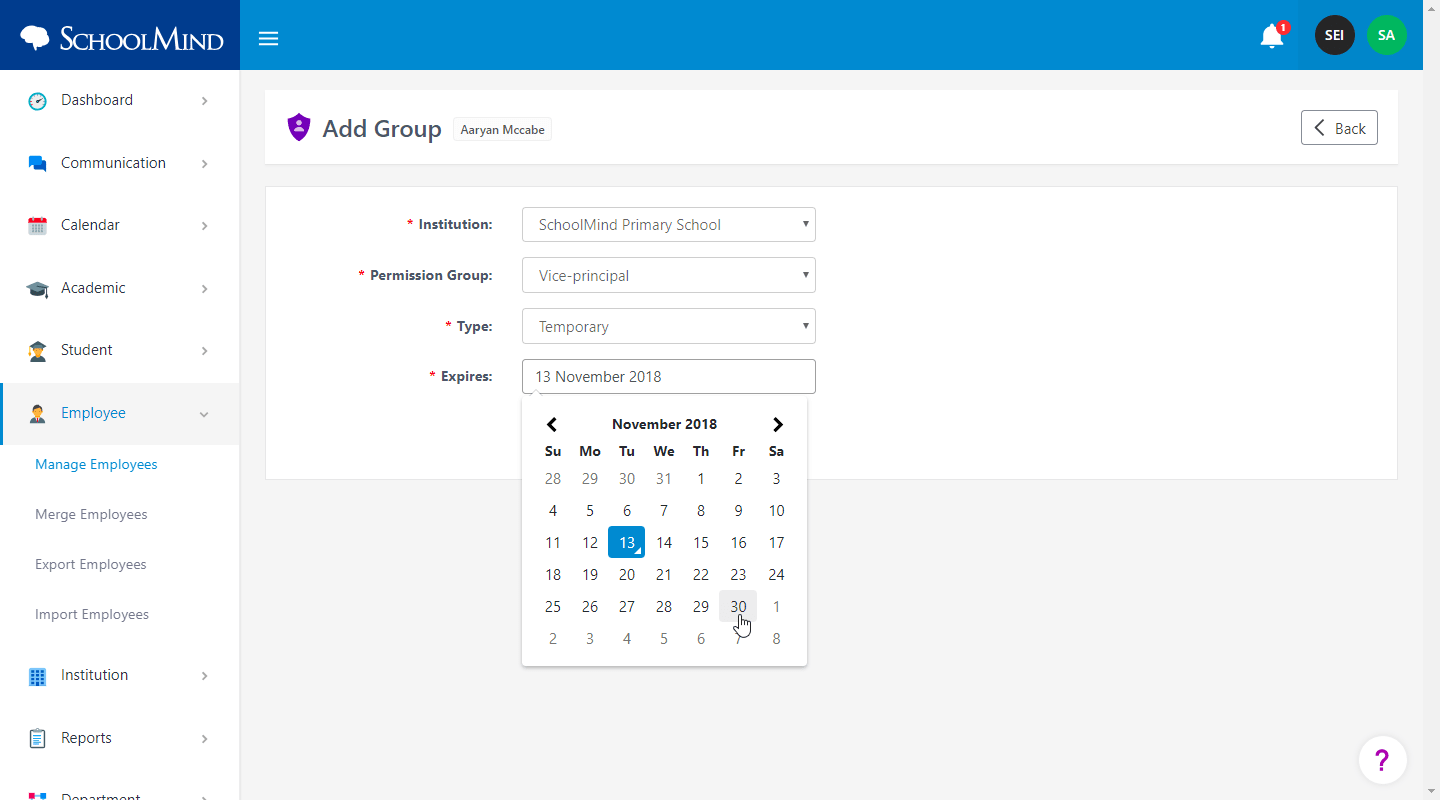Click the Calendar sidebar icon

point(37,225)
